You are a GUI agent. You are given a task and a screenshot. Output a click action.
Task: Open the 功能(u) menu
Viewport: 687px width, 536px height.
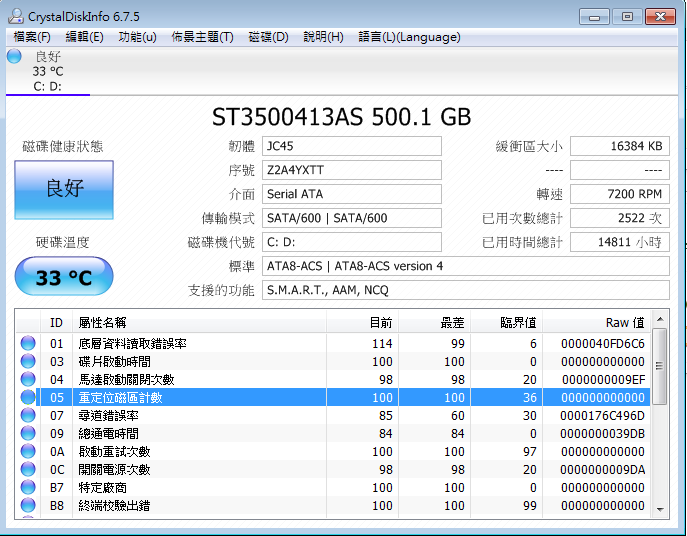(x=137, y=37)
